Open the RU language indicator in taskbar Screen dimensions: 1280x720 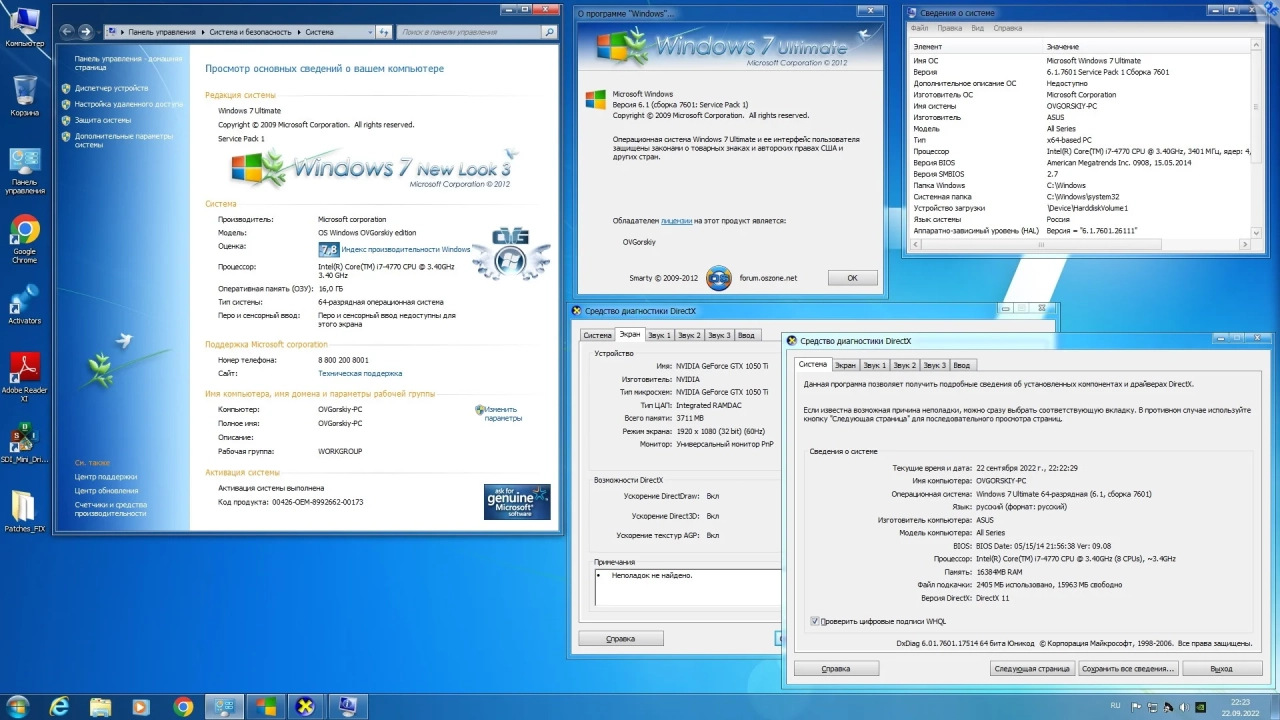click(x=1115, y=705)
